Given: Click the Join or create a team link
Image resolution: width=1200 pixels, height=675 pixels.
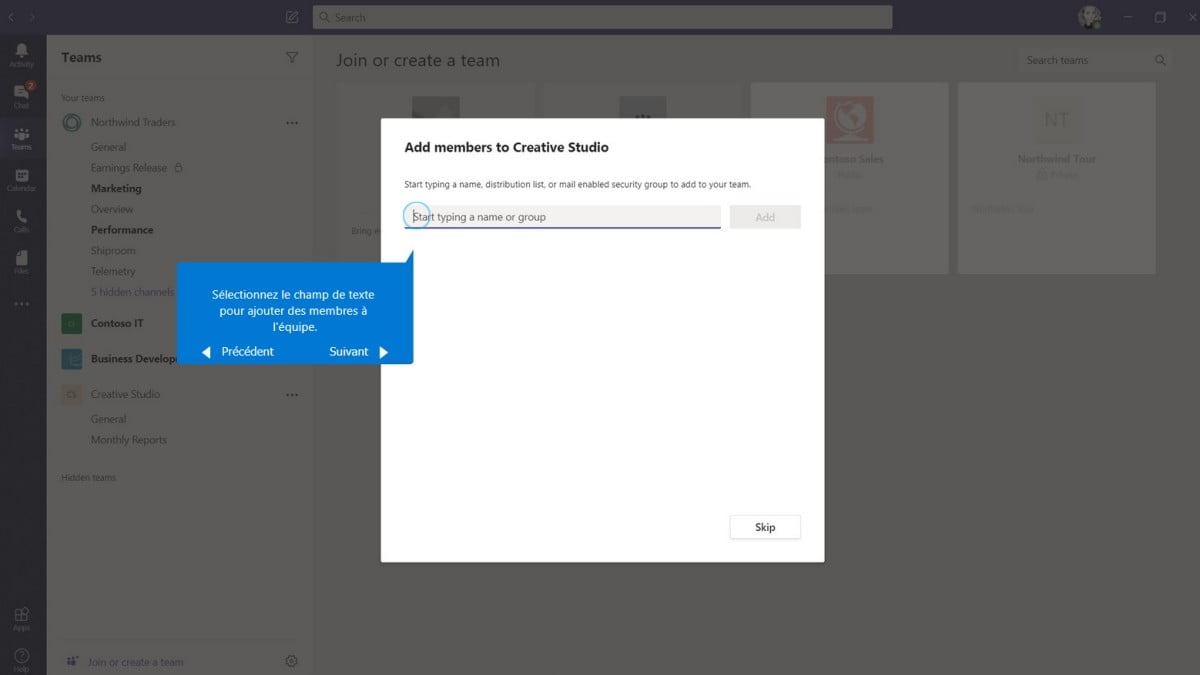Looking at the screenshot, I should 135,662.
